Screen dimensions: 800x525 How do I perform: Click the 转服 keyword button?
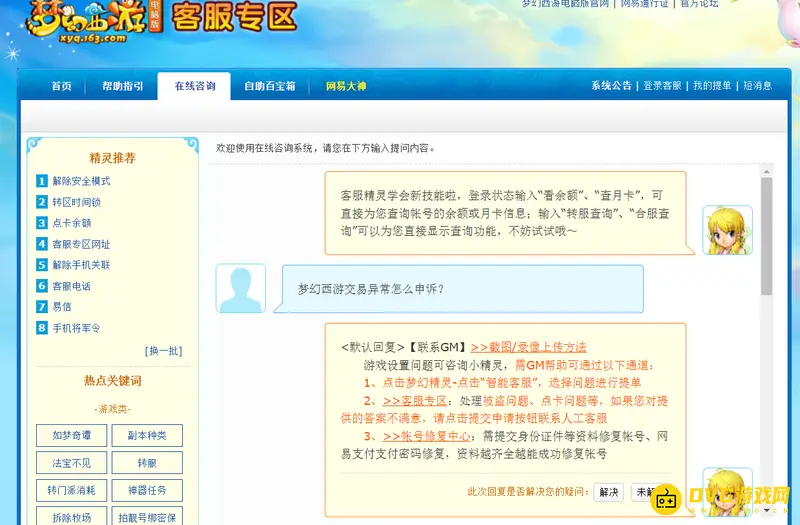pyautogui.click(x=147, y=463)
